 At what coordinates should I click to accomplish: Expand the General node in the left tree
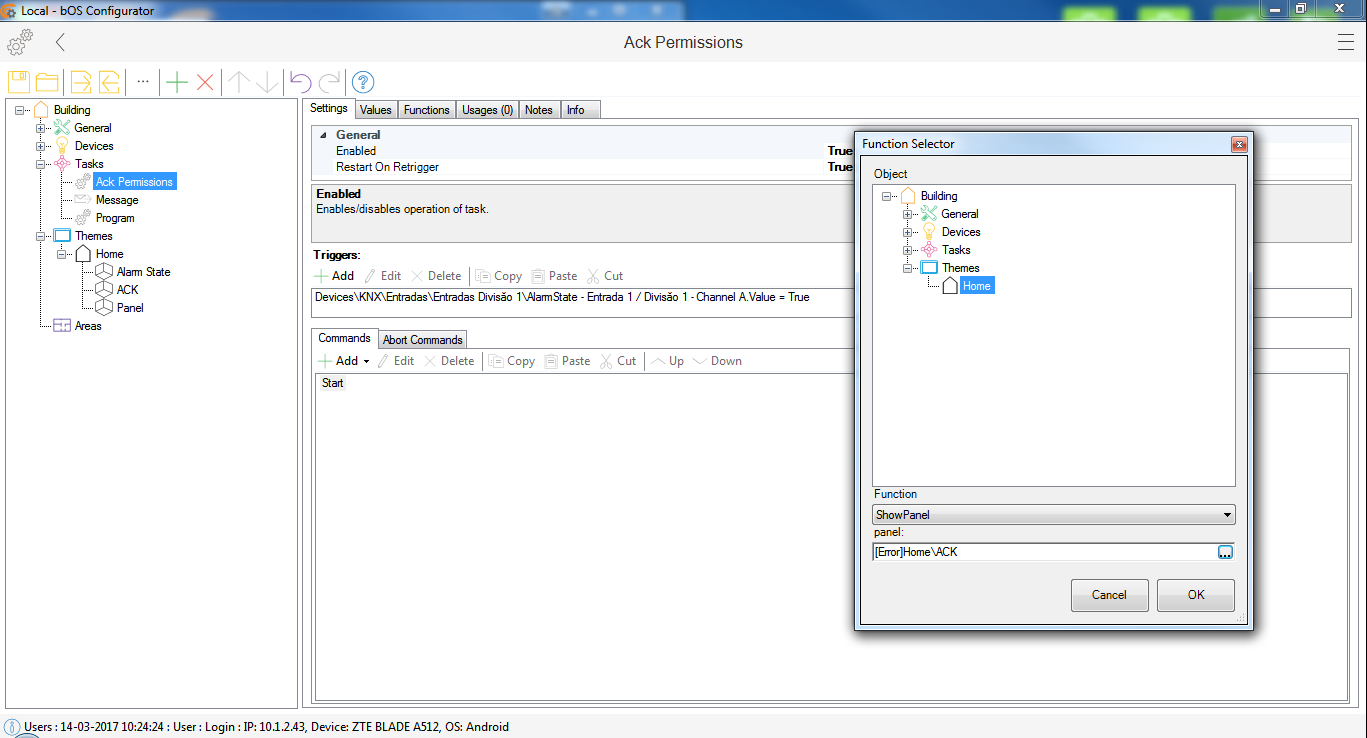click(x=41, y=128)
